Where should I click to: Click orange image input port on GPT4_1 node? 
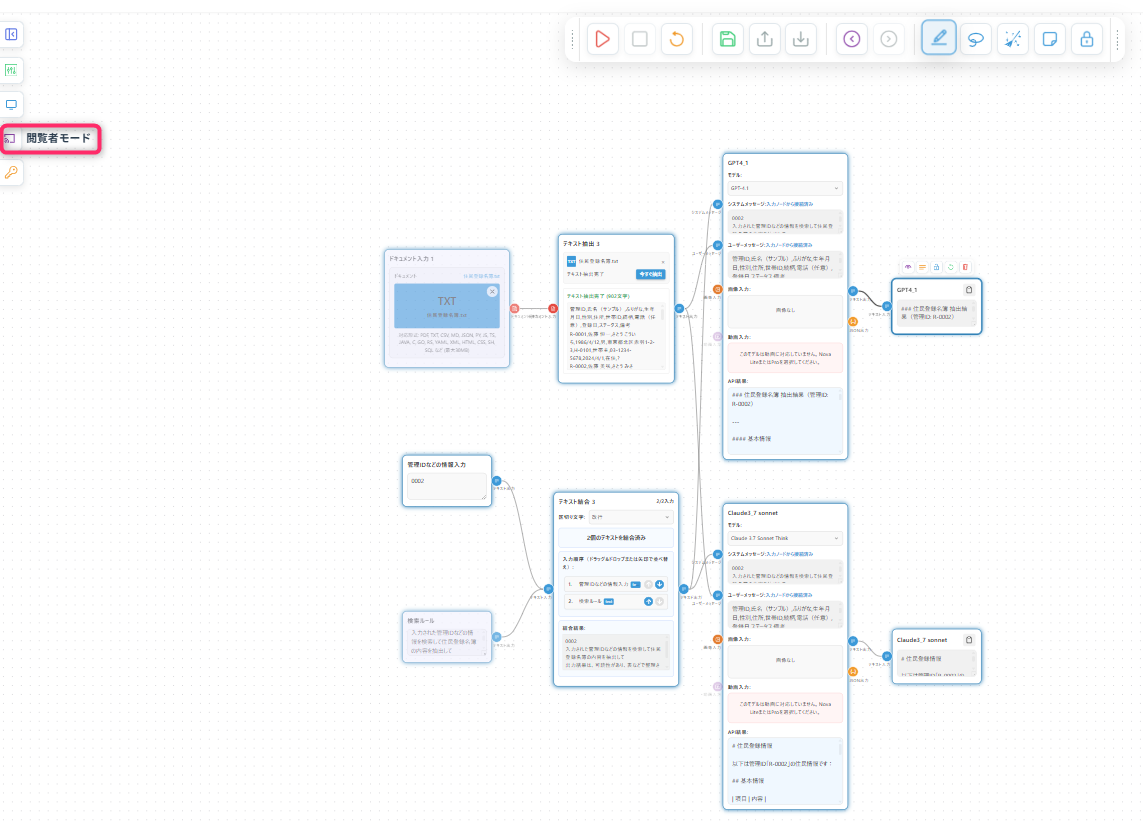717,289
